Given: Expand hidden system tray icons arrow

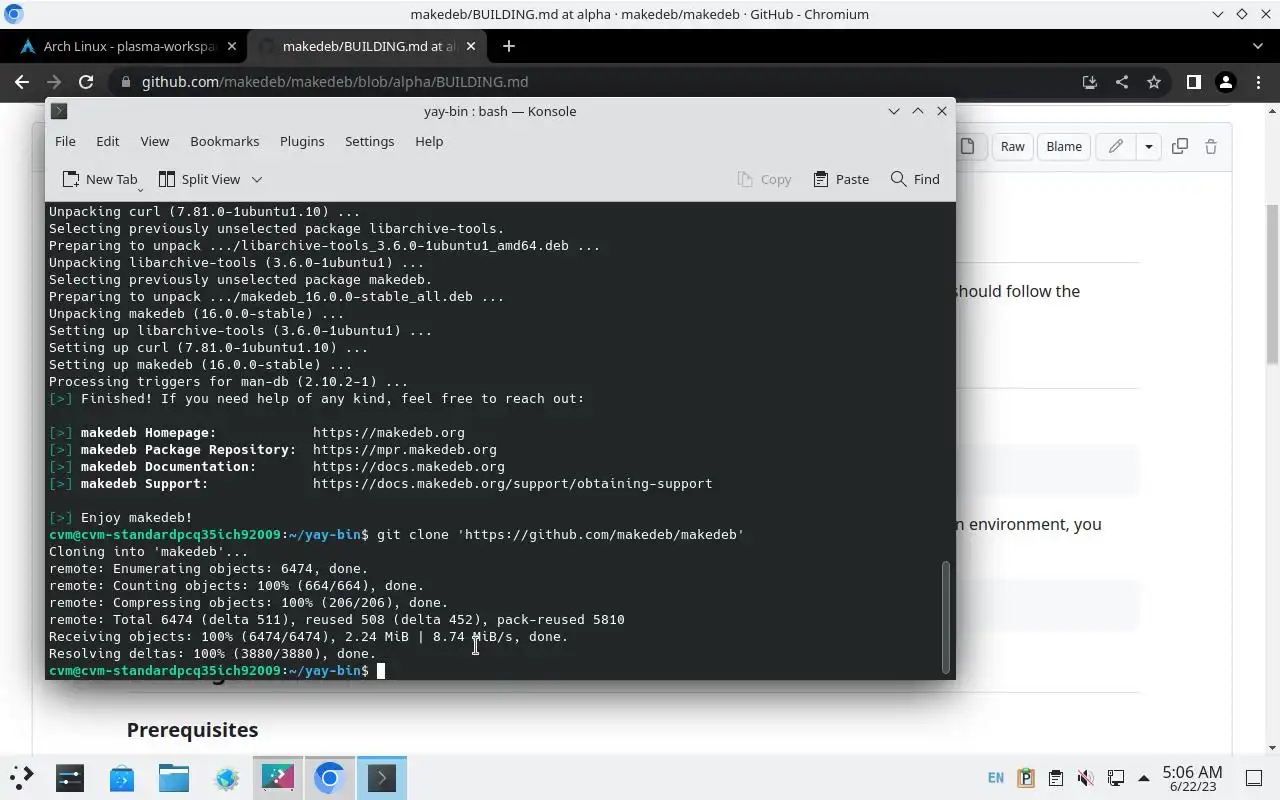Looking at the screenshot, I should pyautogui.click(x=1143, y=777).
